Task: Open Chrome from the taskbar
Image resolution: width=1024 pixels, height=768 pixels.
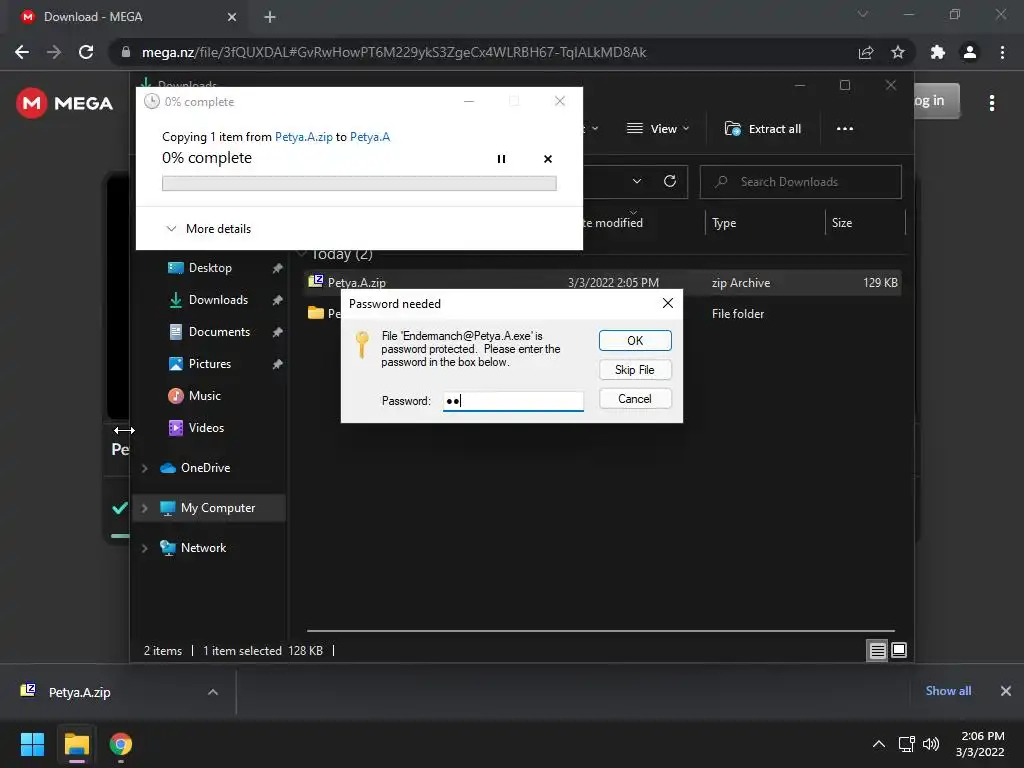Action: click(121, 744)
